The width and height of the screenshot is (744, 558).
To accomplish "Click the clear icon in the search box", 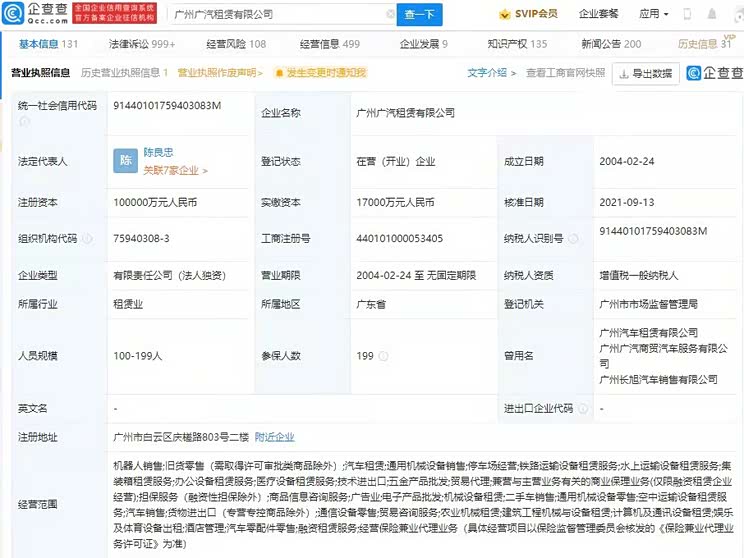I will (x=389, y=15).
